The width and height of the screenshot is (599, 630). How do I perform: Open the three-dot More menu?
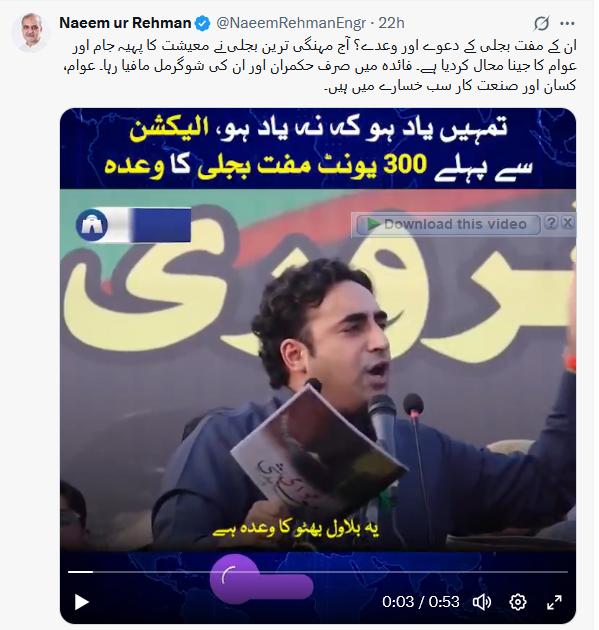click(x=567, y=24)
